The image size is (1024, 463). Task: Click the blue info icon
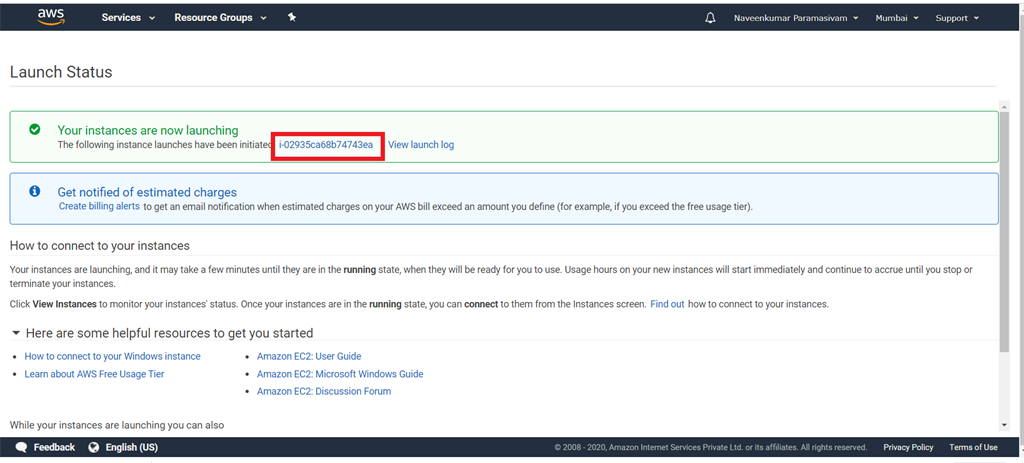tap(35, 191)
